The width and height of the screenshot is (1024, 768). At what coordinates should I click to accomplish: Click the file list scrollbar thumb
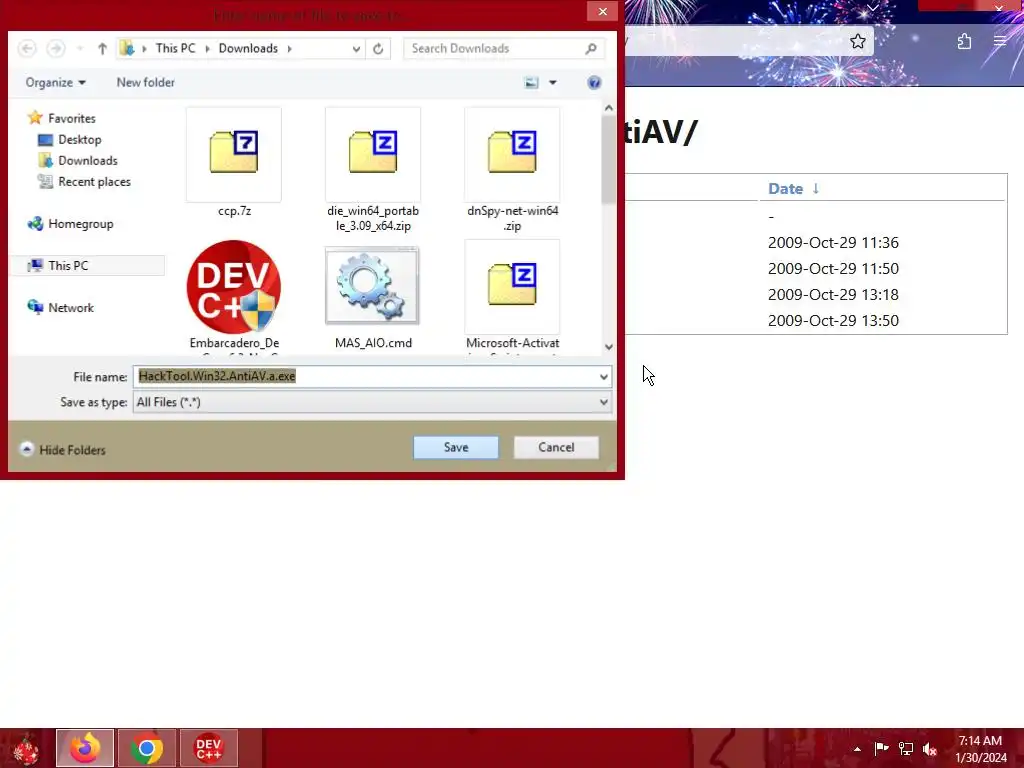click(609, 160)
